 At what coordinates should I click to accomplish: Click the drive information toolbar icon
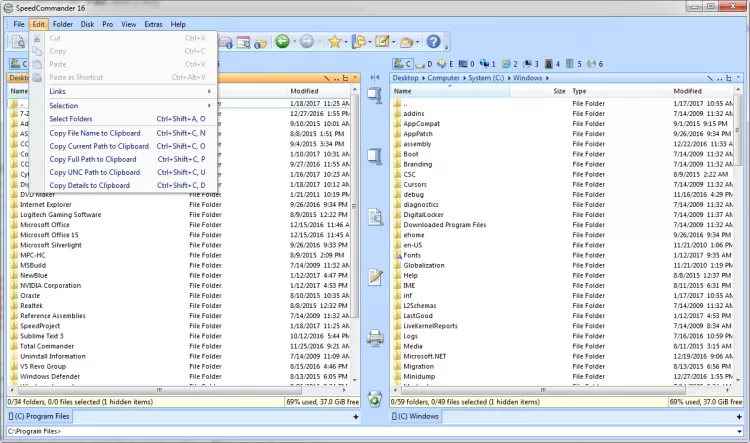pyautogui.click(x=226, y=42)
